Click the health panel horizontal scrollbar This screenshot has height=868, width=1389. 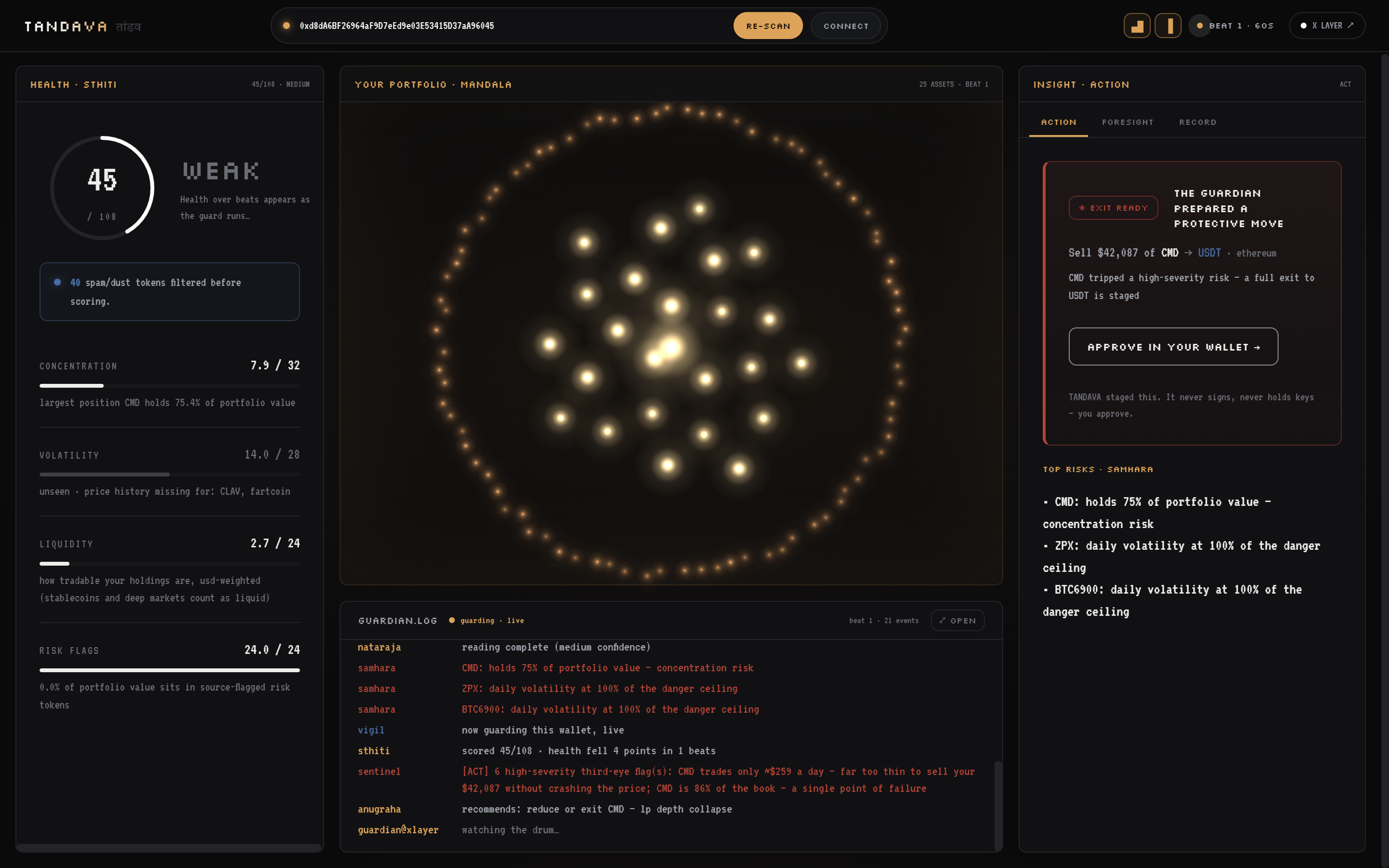tap(169, 847)
